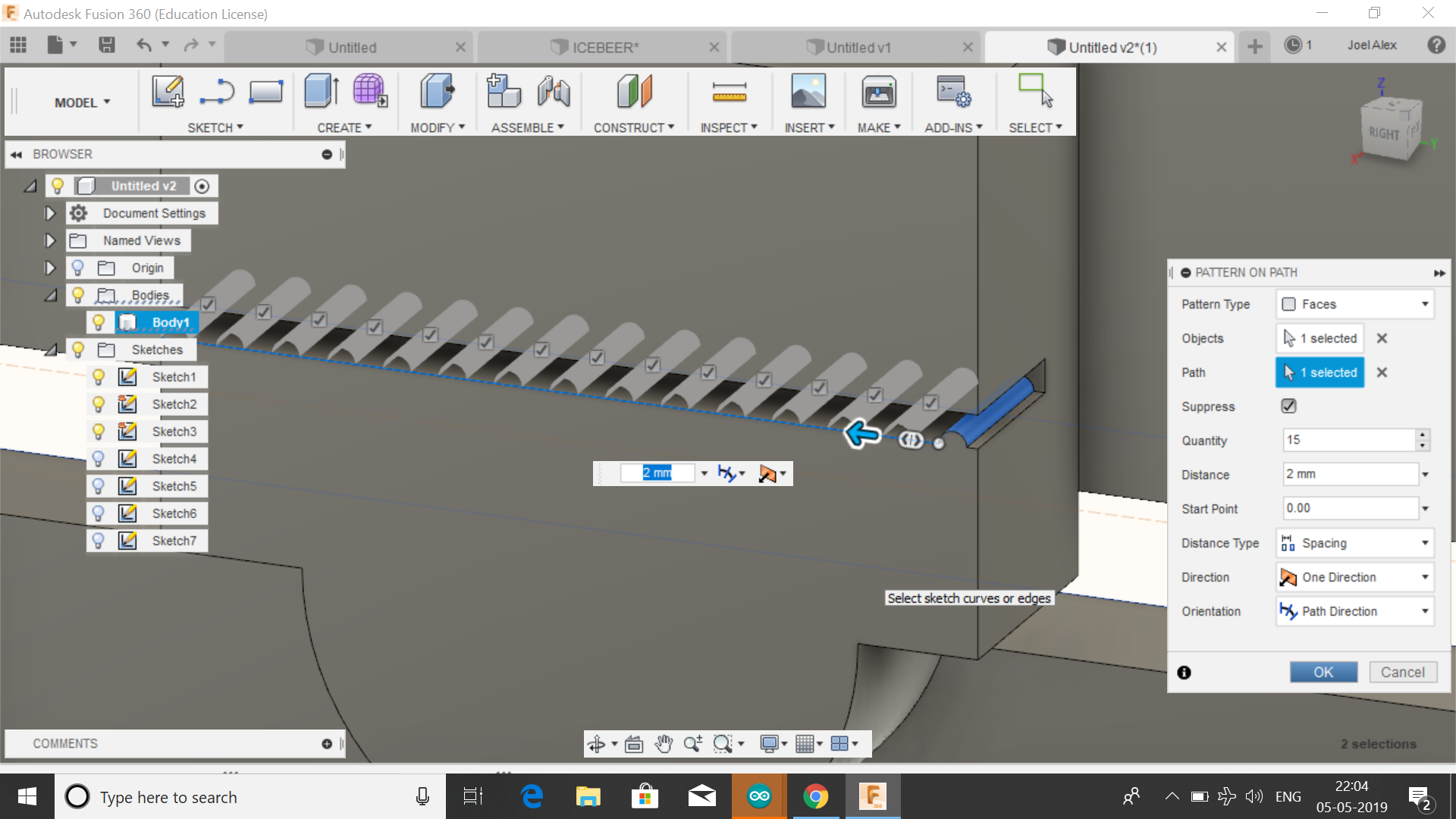Open the Measure tool
This screenshot has height=819, width=1456.
(729, 93)
